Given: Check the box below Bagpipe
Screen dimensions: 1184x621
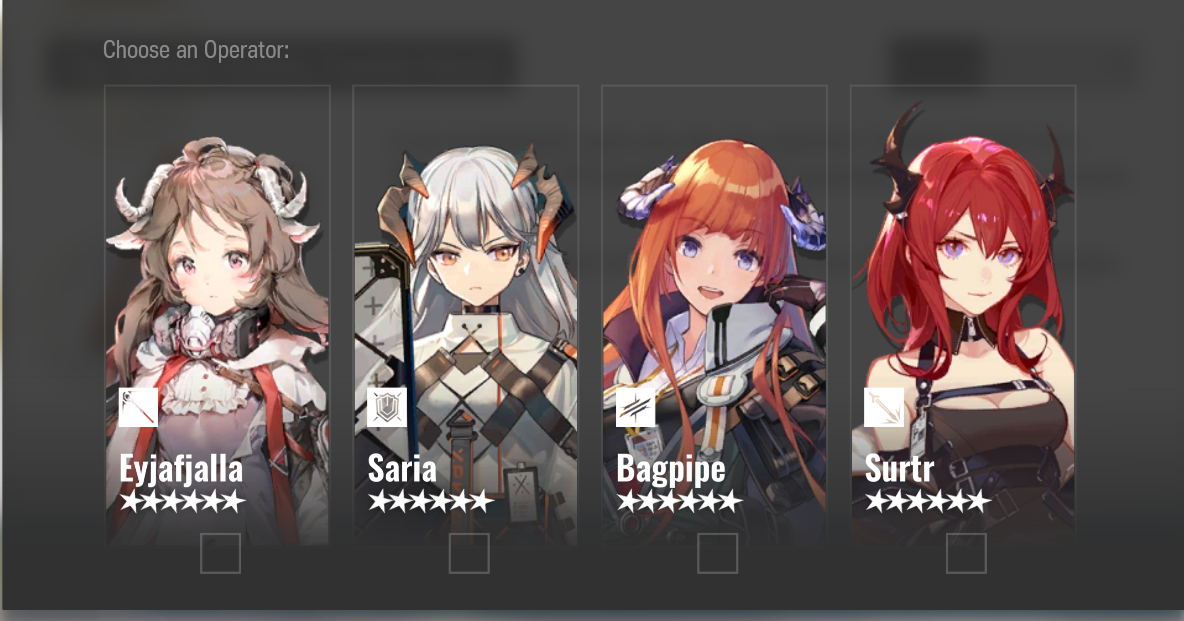Looking at the screenshot, I should pyautogui.click(x=717, y=554).
